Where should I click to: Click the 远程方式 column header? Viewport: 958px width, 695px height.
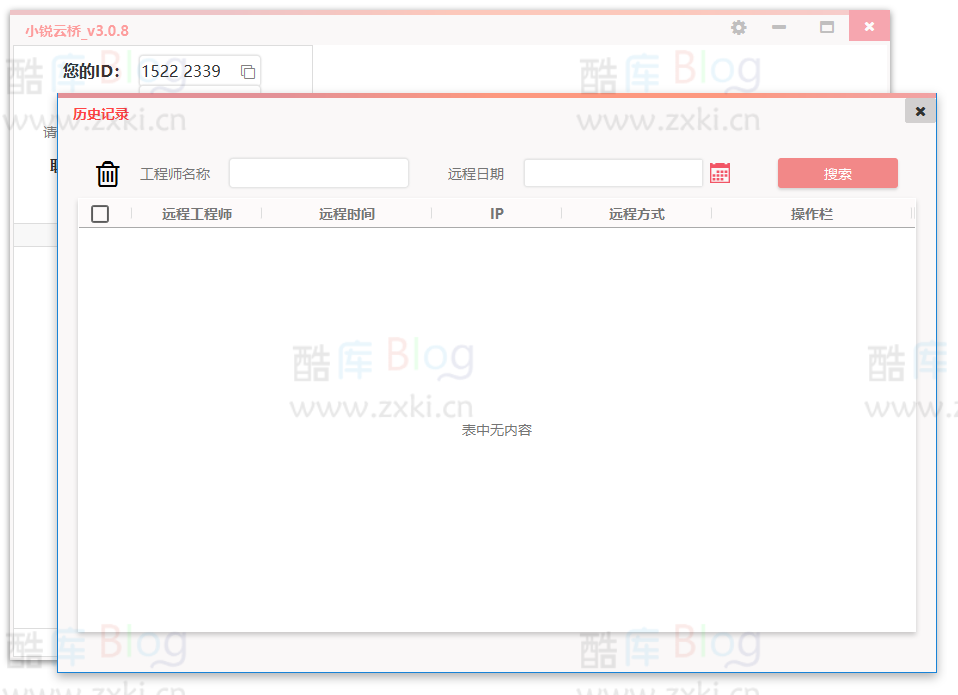[637, 212]
